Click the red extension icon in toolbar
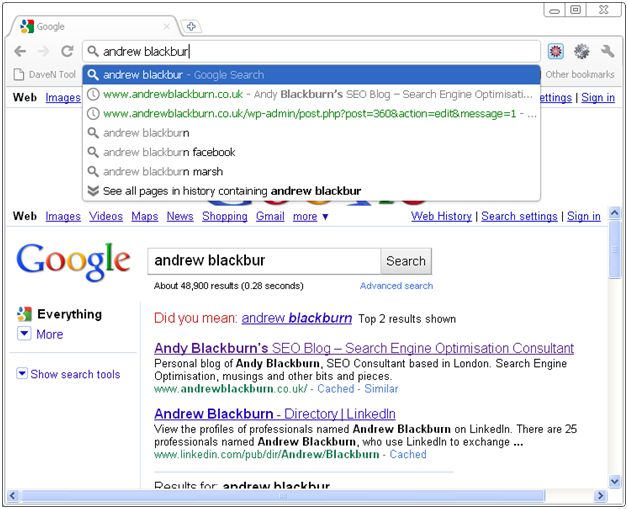 556,51
